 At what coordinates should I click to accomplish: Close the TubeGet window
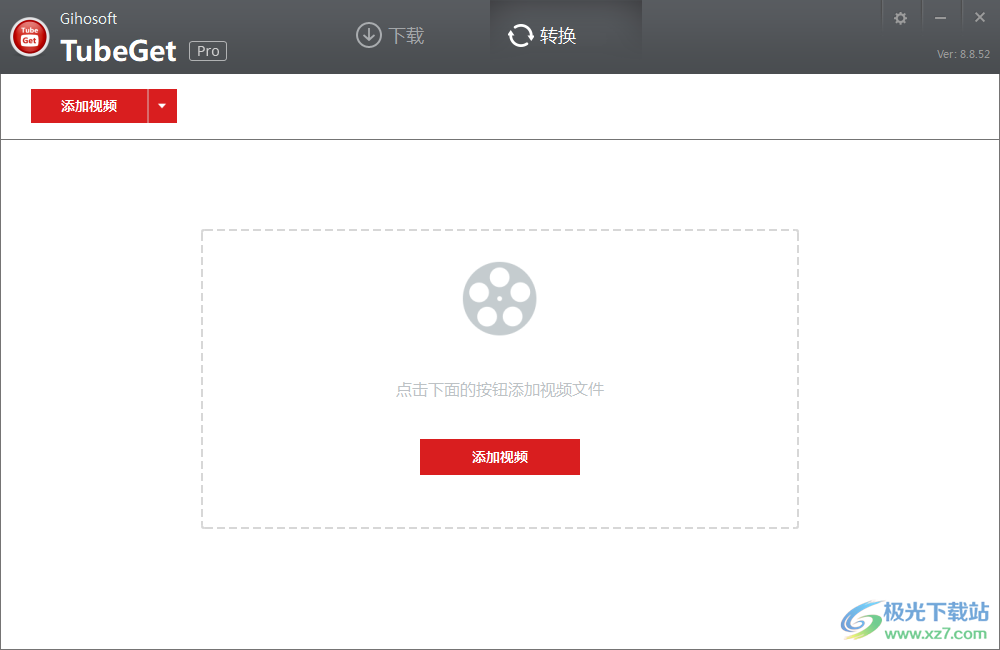[980, 18]
